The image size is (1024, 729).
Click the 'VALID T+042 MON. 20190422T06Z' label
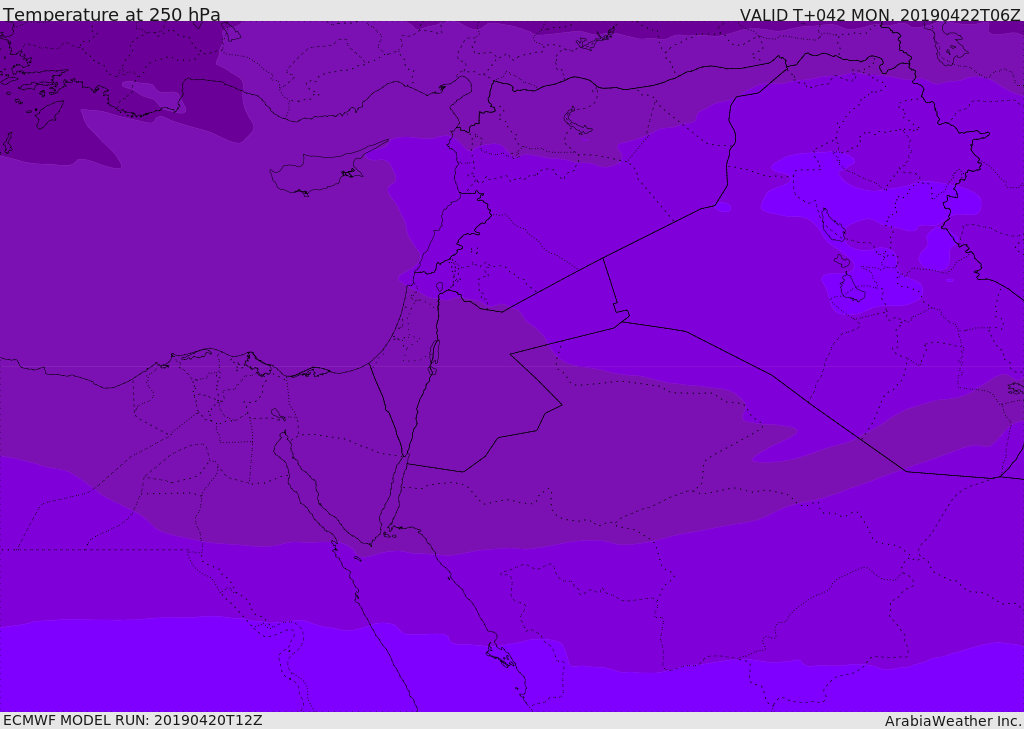click(x=880, y=14)
